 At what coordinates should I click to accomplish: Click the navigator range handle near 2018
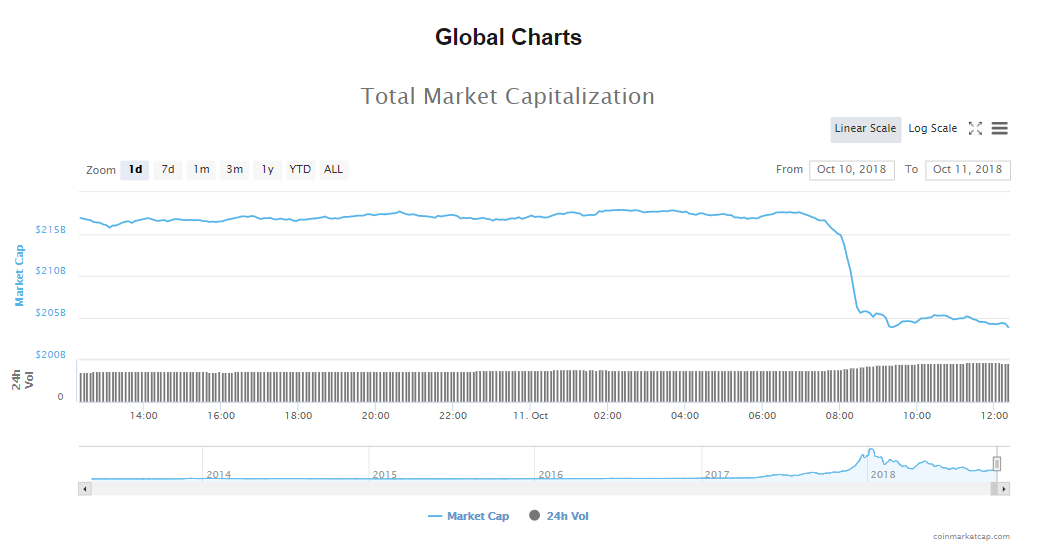(997, 463)
